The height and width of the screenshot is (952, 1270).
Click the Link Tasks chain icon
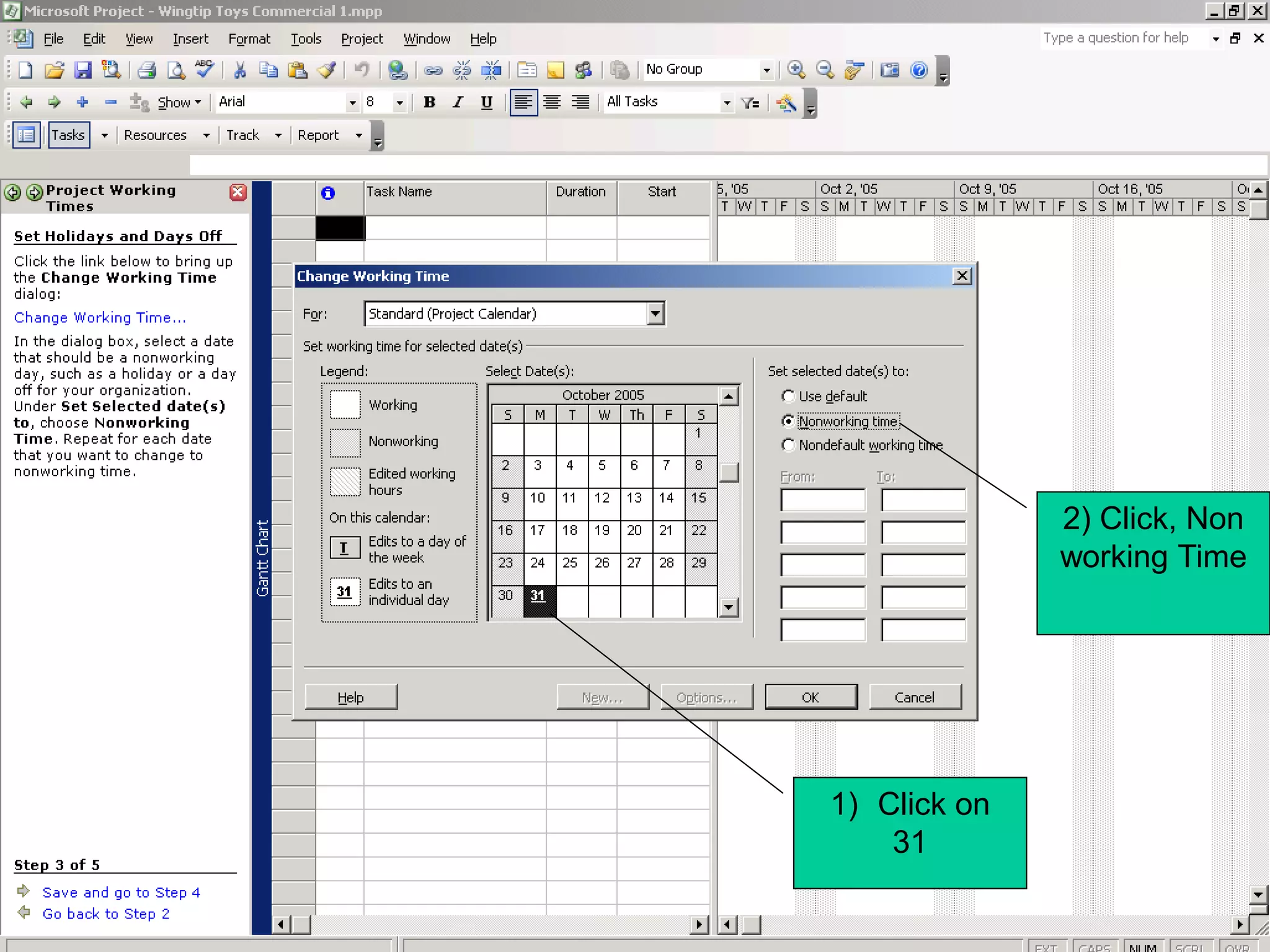[x=433, y=70]
